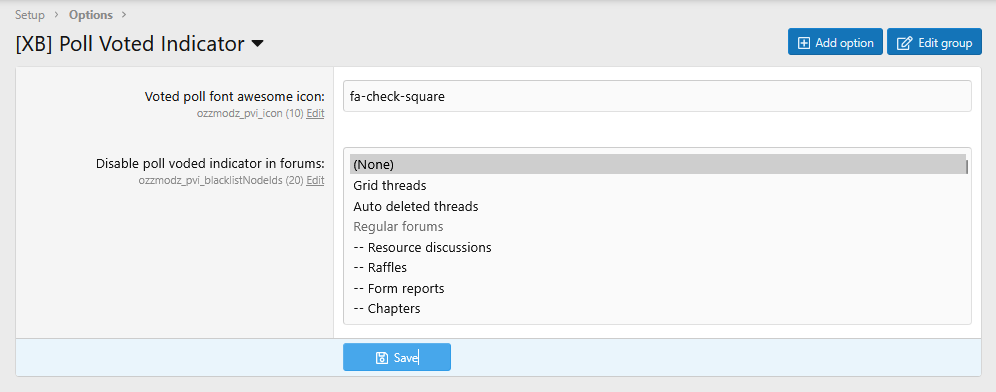The width and height of the screenshot is (996, 392).
Task: Save the options
Action: [397, 357]
